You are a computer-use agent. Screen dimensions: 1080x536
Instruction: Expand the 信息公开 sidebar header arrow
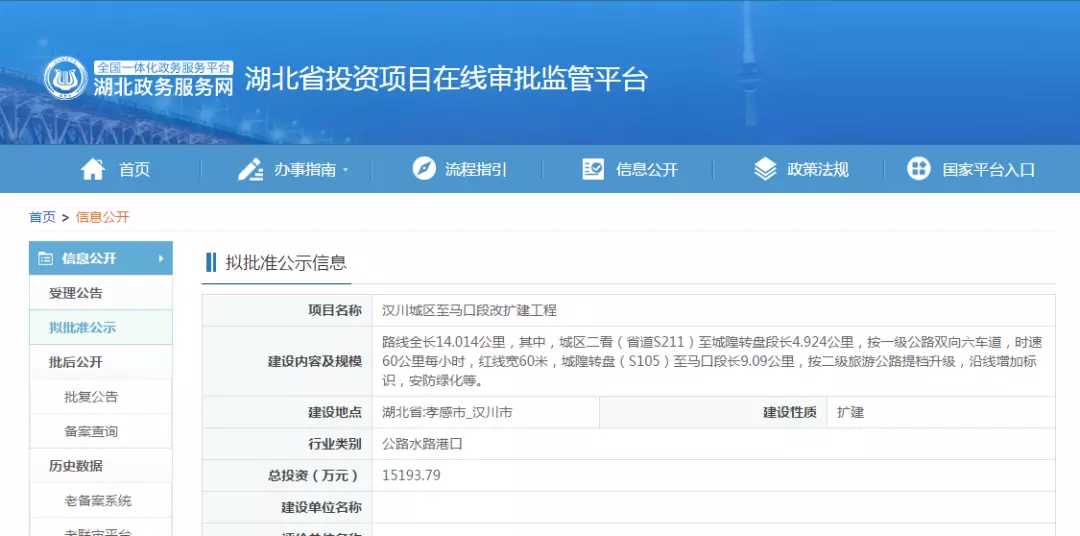(x=160, y=259)
